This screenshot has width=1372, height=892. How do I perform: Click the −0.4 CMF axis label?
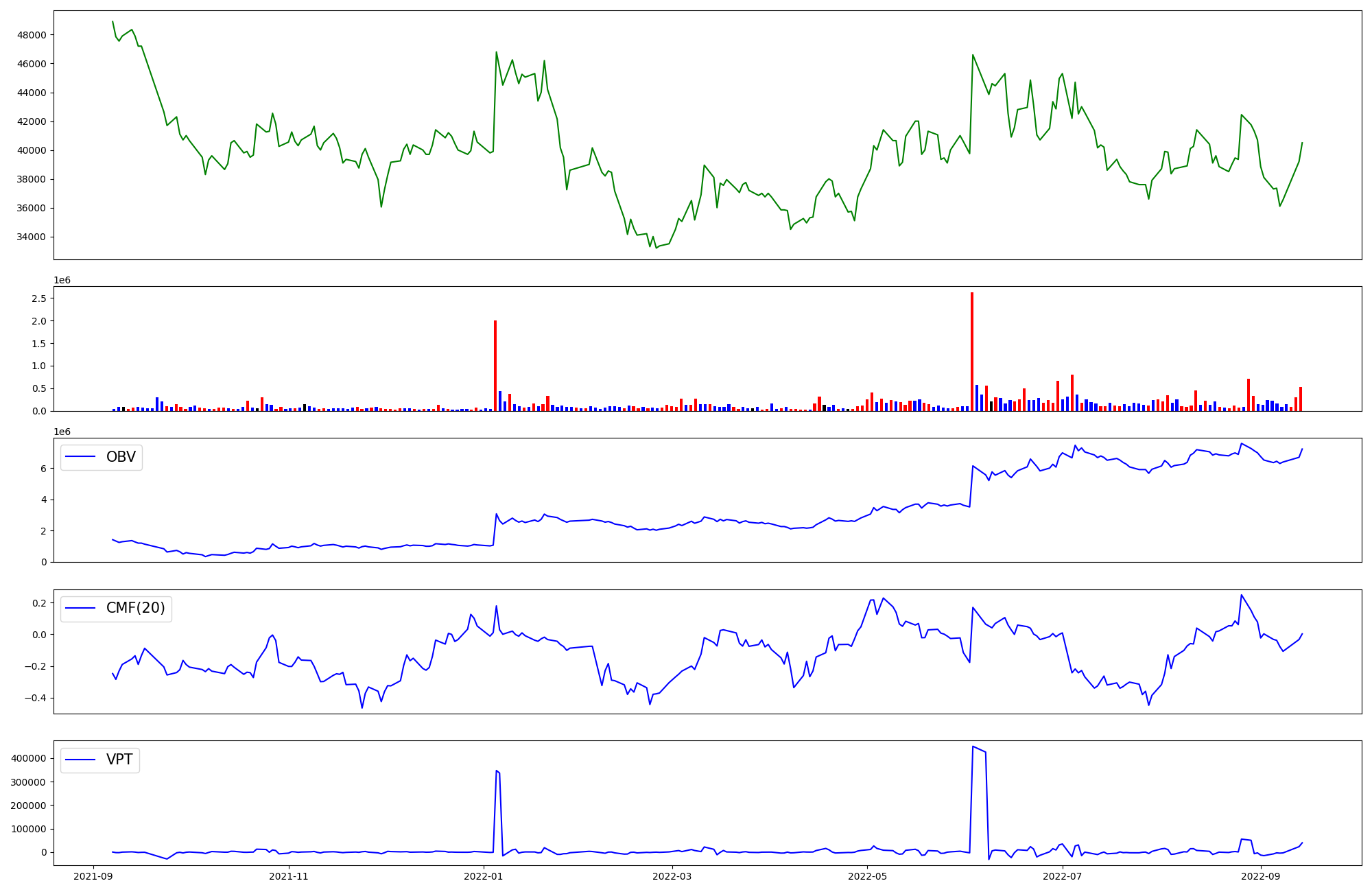34,698
